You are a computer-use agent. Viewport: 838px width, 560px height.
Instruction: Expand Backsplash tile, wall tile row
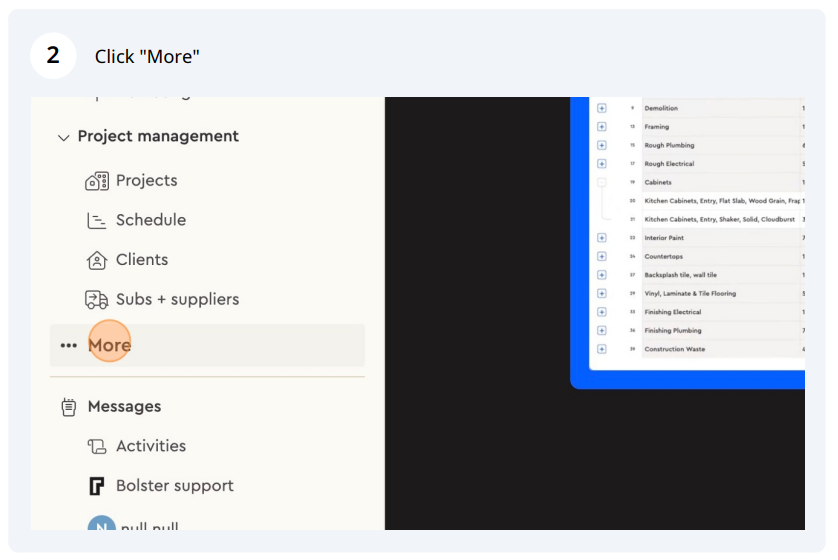602,275
